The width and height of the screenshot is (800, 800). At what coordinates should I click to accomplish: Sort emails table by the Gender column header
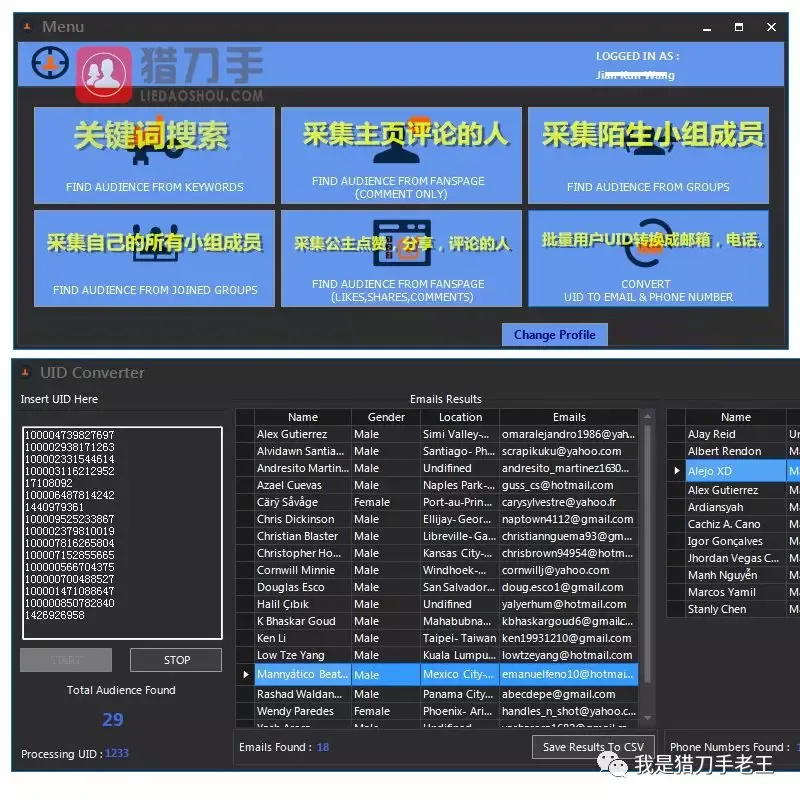click(x=386, y=417)
